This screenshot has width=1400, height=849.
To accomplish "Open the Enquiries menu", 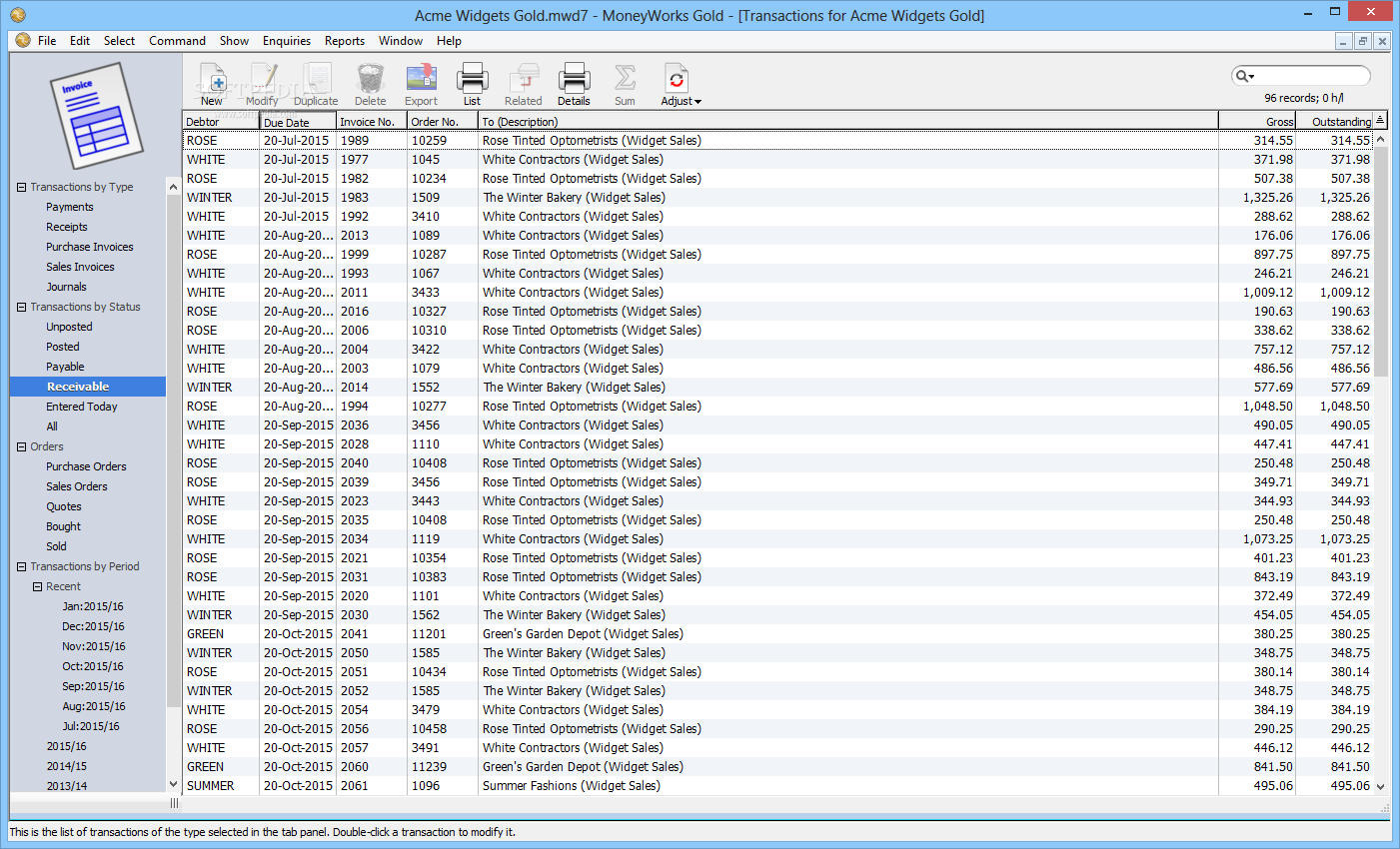I will 287,41.
